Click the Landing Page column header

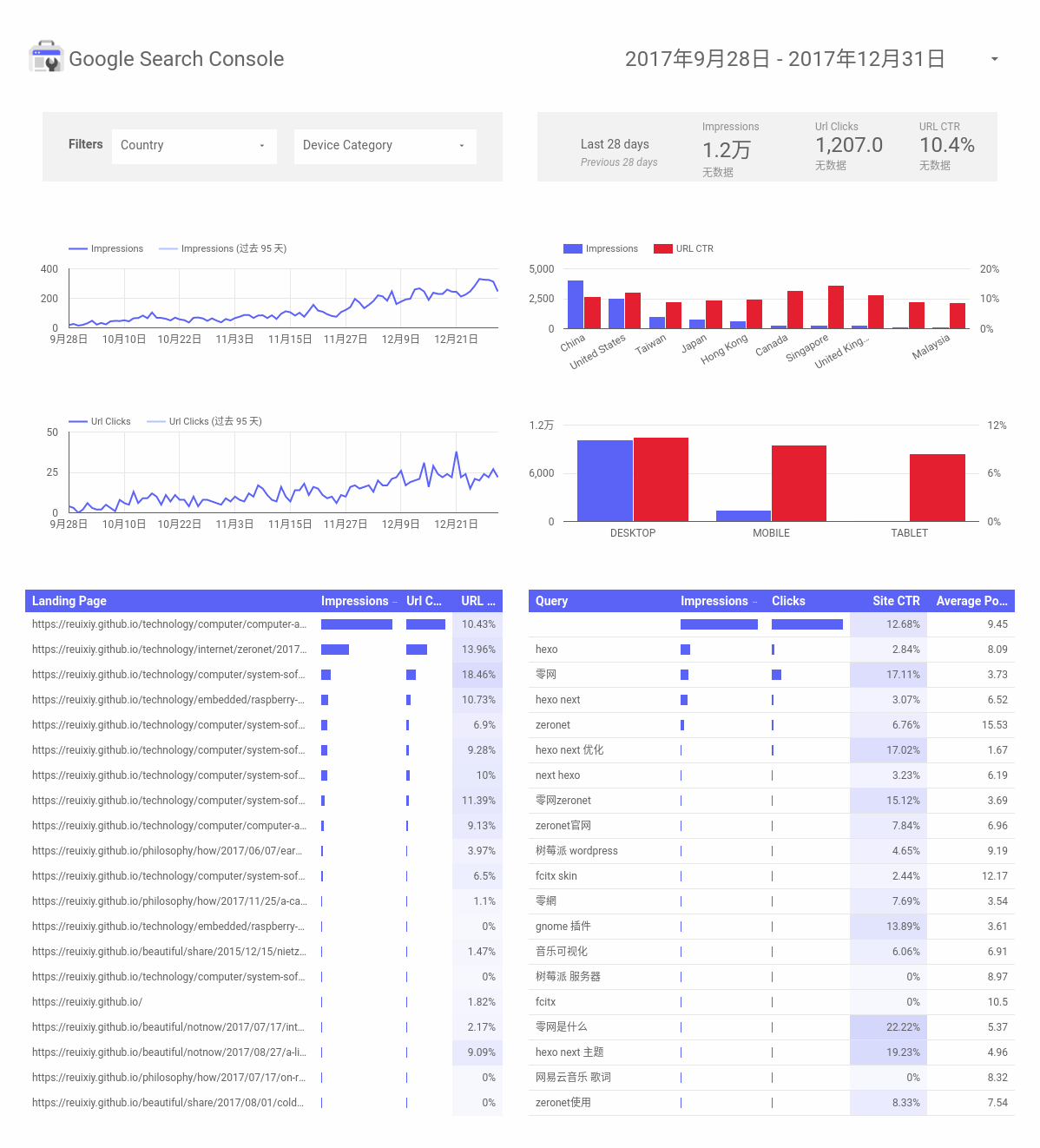(x=69, y=601)
